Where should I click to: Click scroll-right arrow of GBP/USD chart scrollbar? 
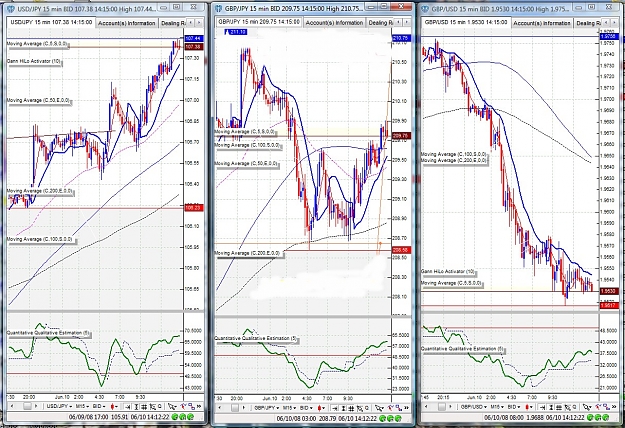pos(450,407)
